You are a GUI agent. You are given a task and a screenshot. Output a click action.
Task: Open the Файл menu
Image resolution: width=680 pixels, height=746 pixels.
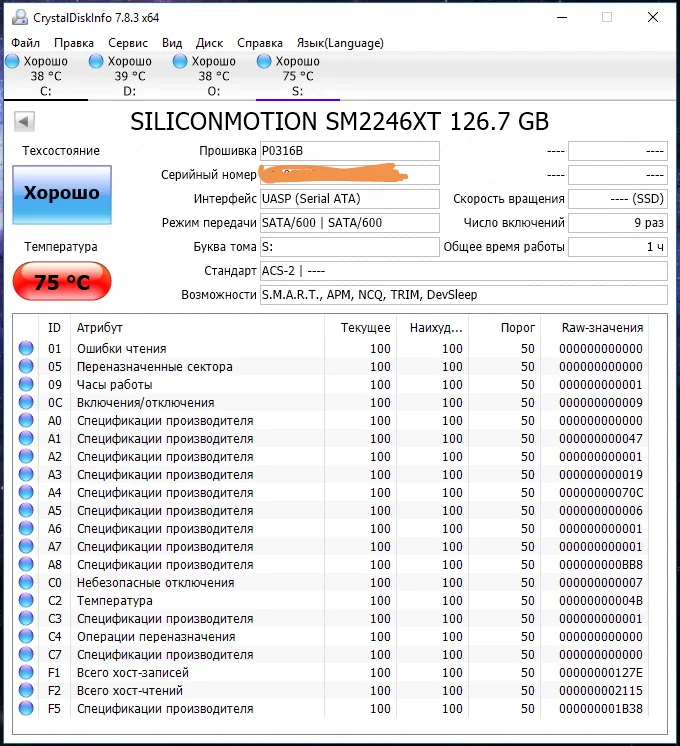click(25, 43)
